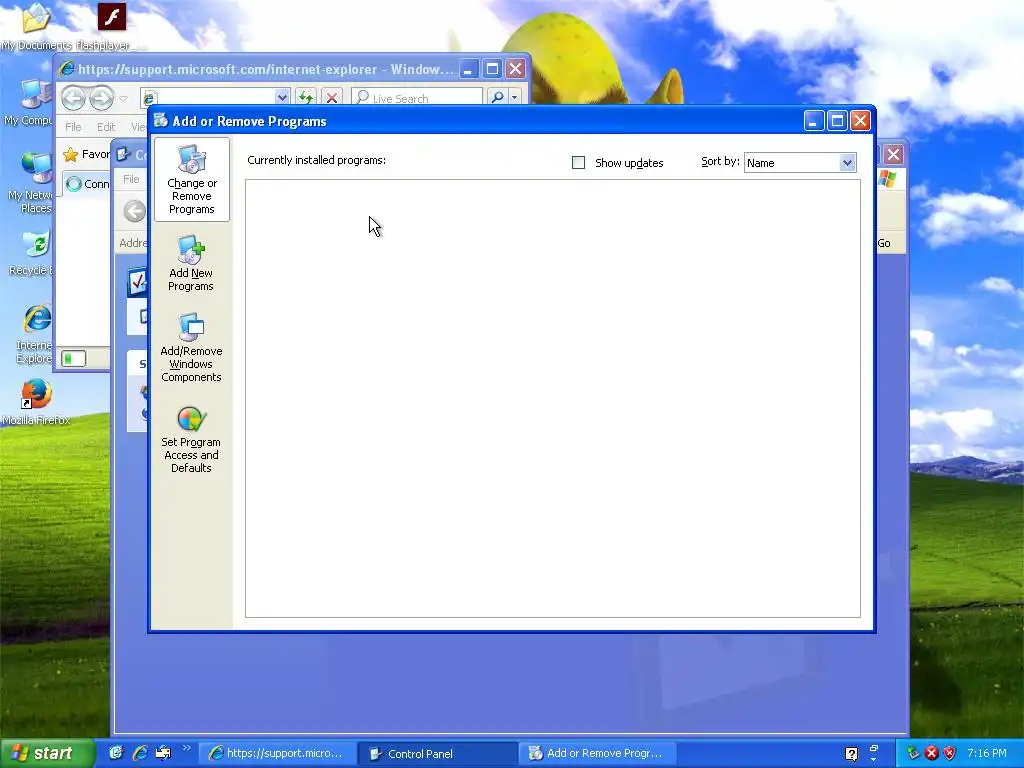Viewport: 1024px width, 768px height.
Task: Click Control Panel title bar icon
Action: (123, 155)
